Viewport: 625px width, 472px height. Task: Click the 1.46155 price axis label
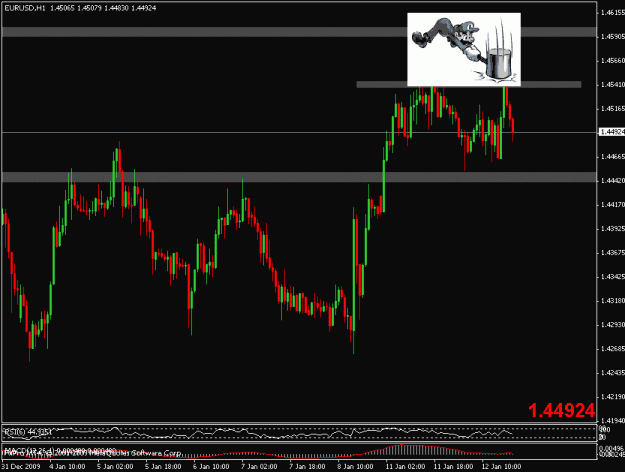(613, 13)
